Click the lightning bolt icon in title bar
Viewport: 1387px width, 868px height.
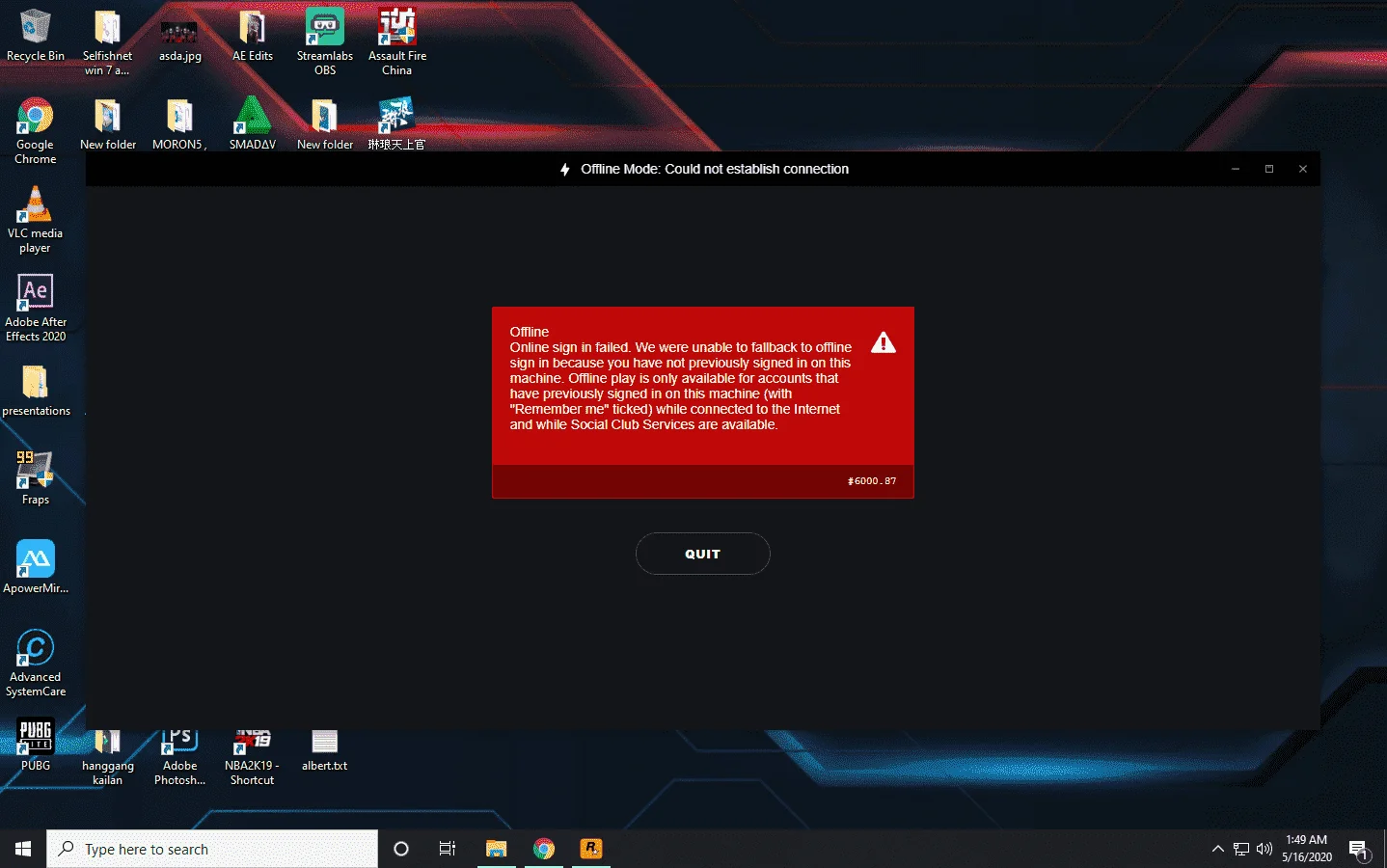pos(565,169)
